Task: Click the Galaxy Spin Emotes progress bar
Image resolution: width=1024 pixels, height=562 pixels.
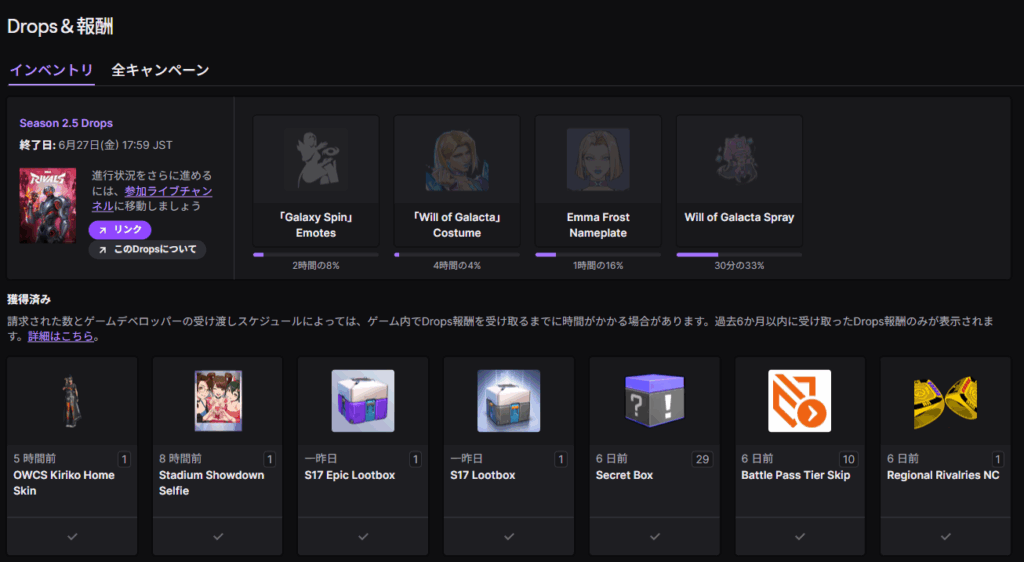Action: [316, 255]
